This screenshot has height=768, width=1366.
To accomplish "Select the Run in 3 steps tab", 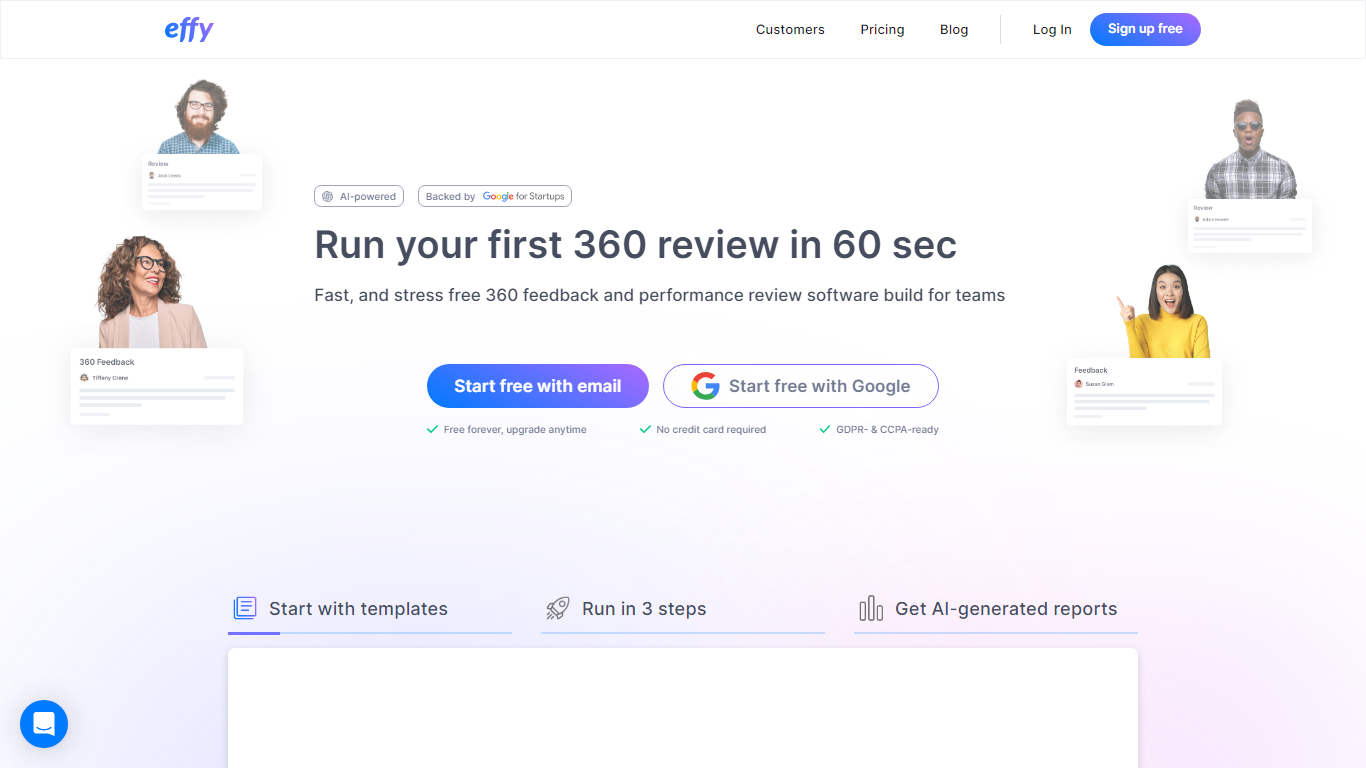I will 644,609.
